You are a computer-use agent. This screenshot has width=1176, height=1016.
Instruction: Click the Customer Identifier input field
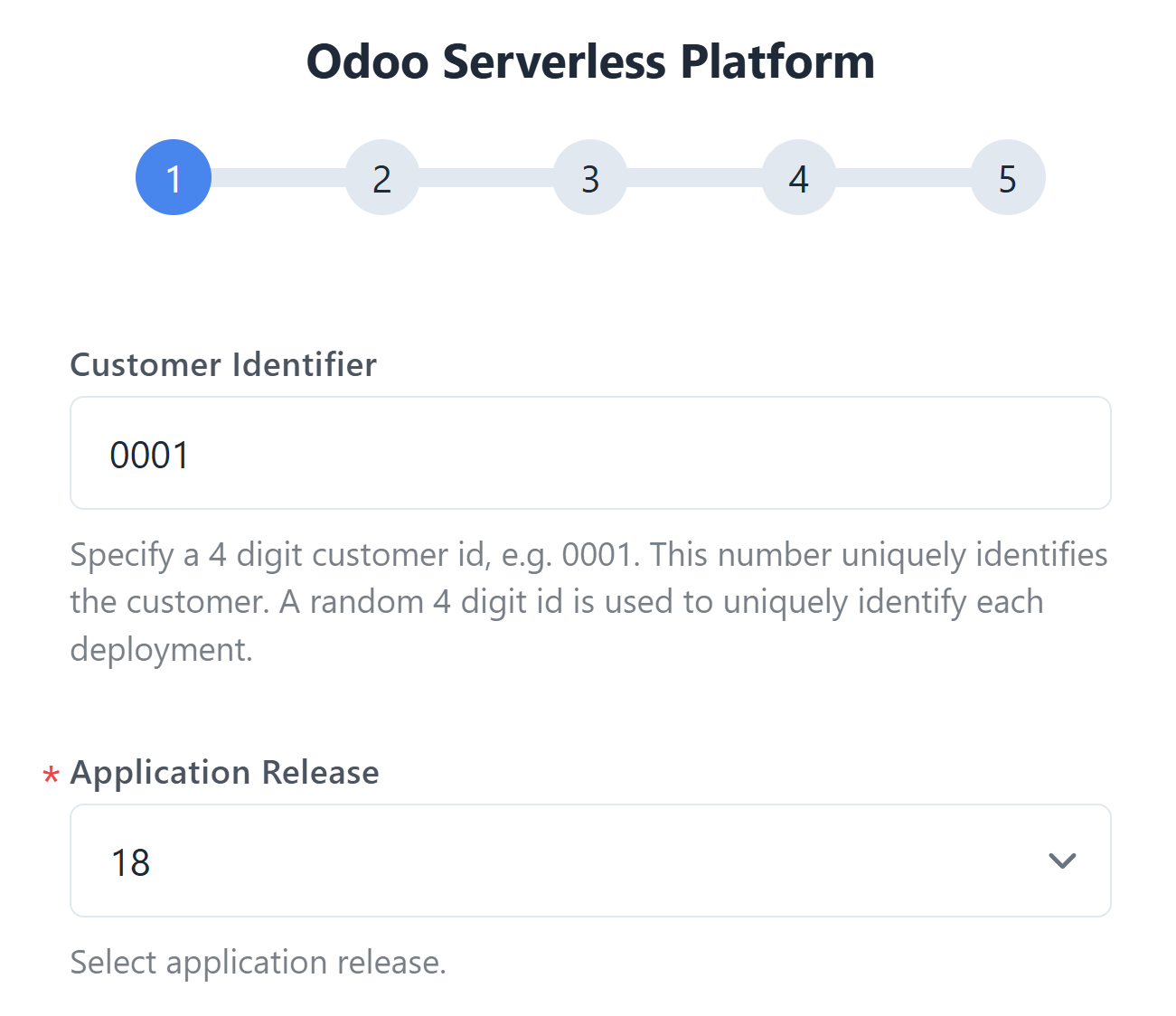(590, 453)
